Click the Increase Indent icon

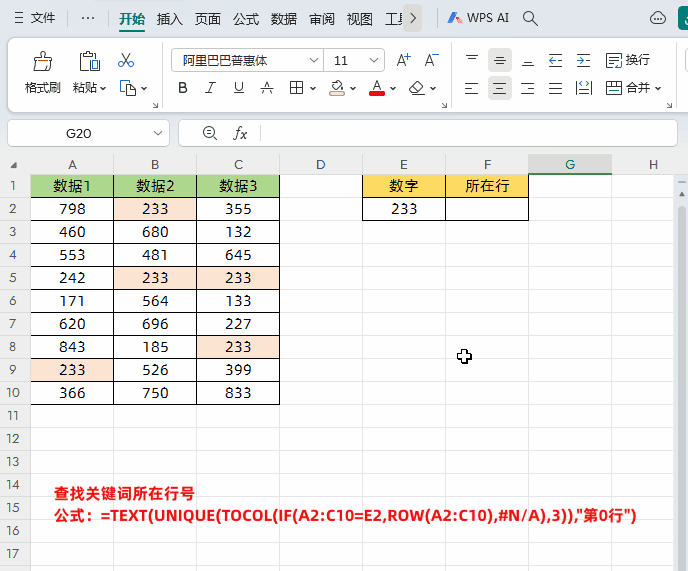tap(584, 60)
